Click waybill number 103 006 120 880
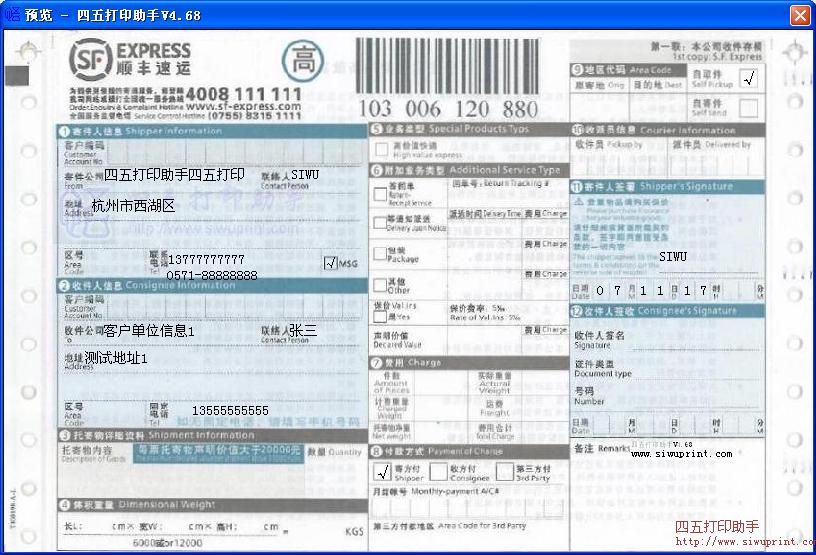Image resolution: width=816 pixels, height=555 pixels. (448, 109)
